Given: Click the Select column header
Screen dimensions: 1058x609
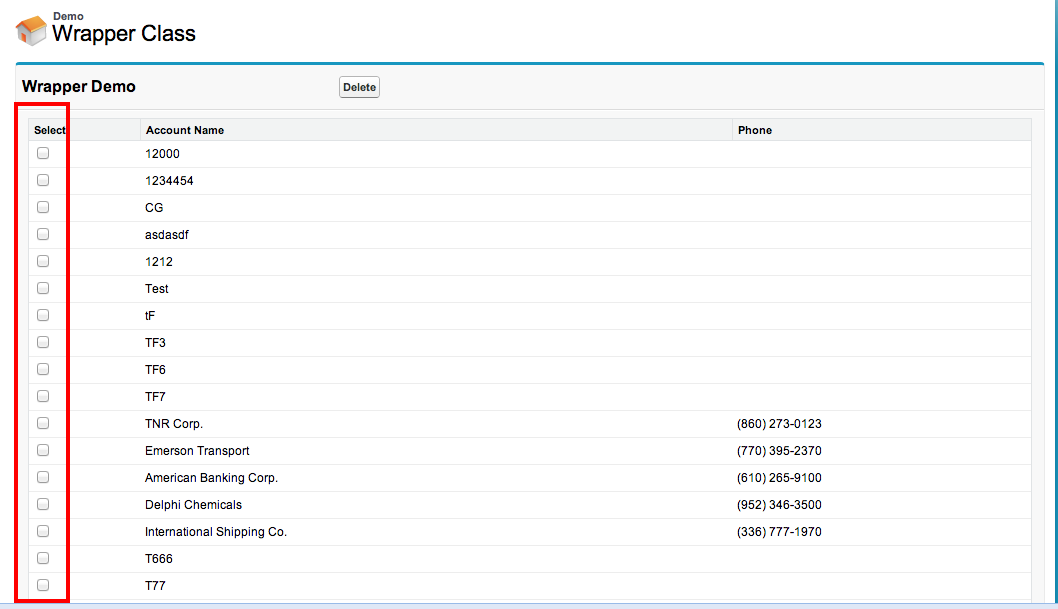Looking at the screenshot, I should click(x=50, y=130).
